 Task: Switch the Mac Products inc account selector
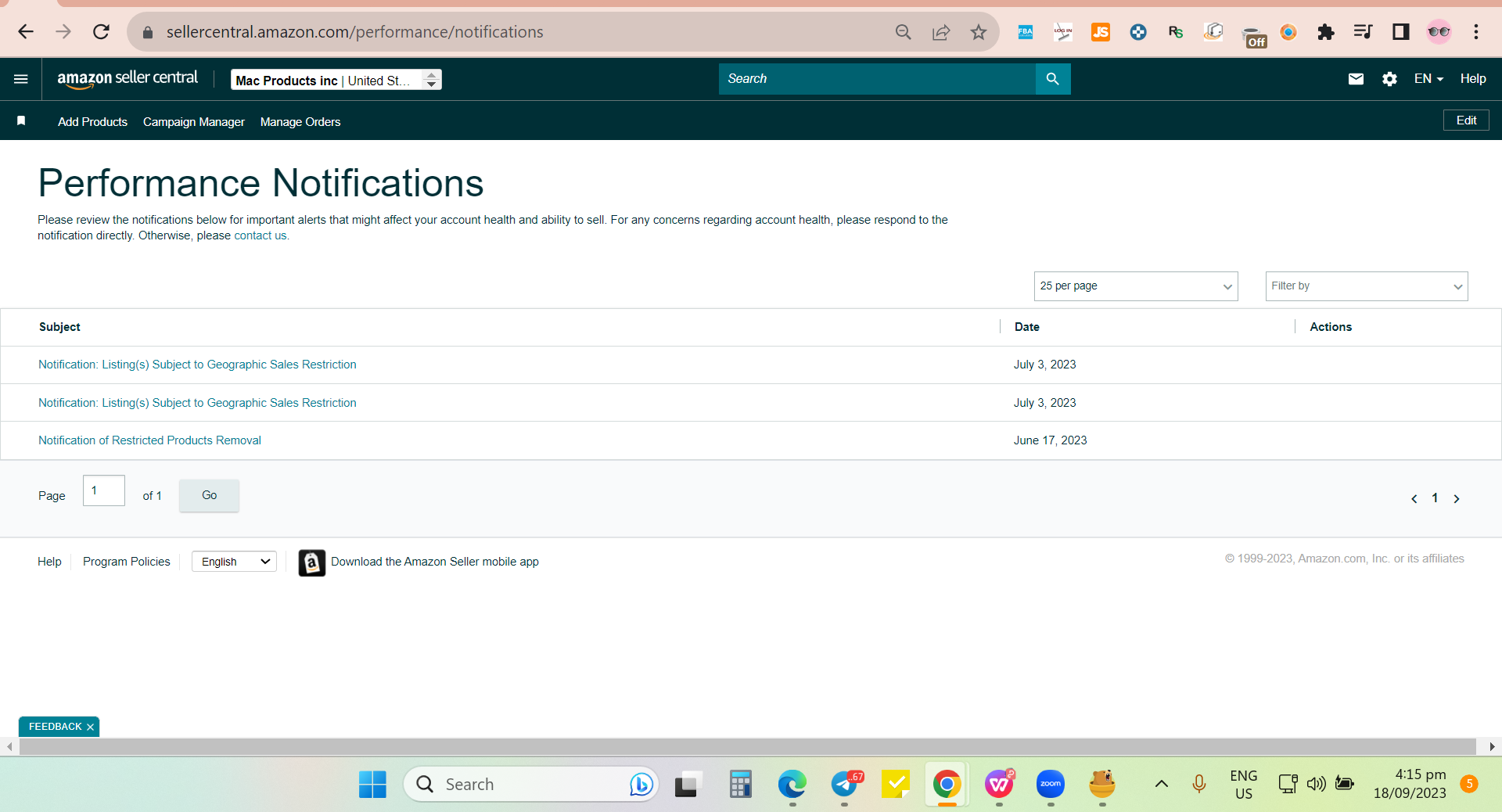pyautogui.click(x=336, y=80)
